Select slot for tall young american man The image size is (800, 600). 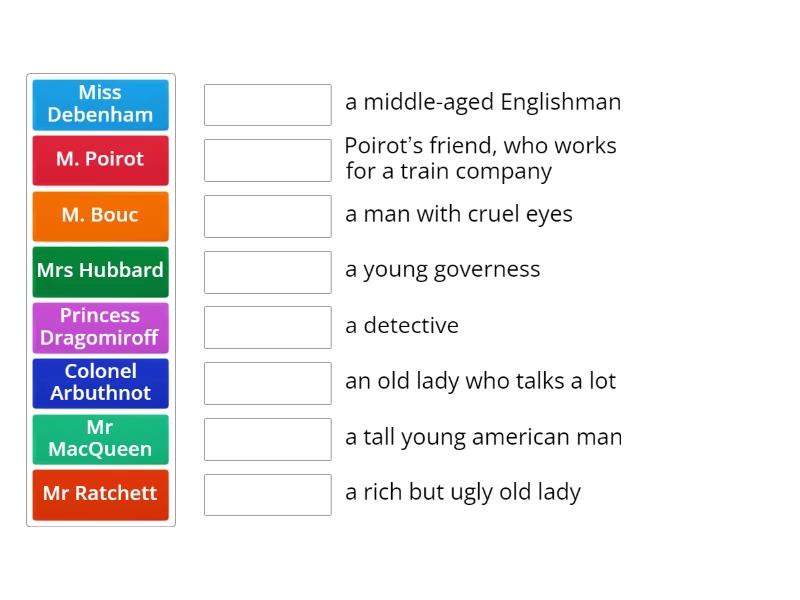coord(267,439)
